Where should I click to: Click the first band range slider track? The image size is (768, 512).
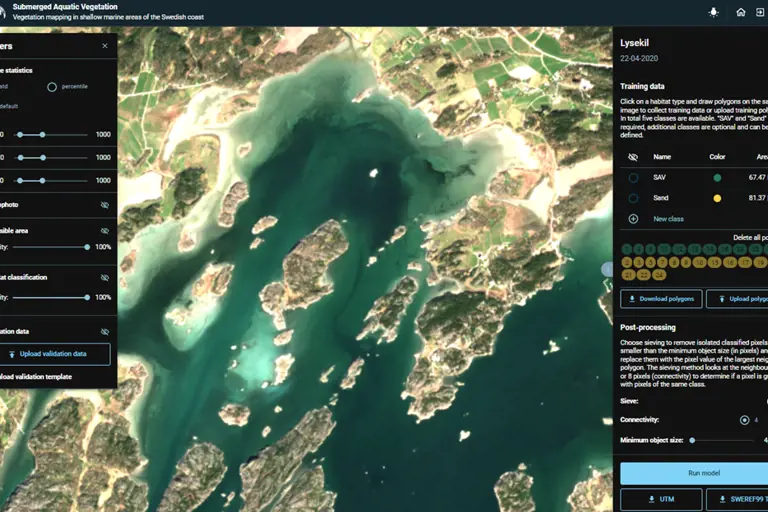point(52,134)
